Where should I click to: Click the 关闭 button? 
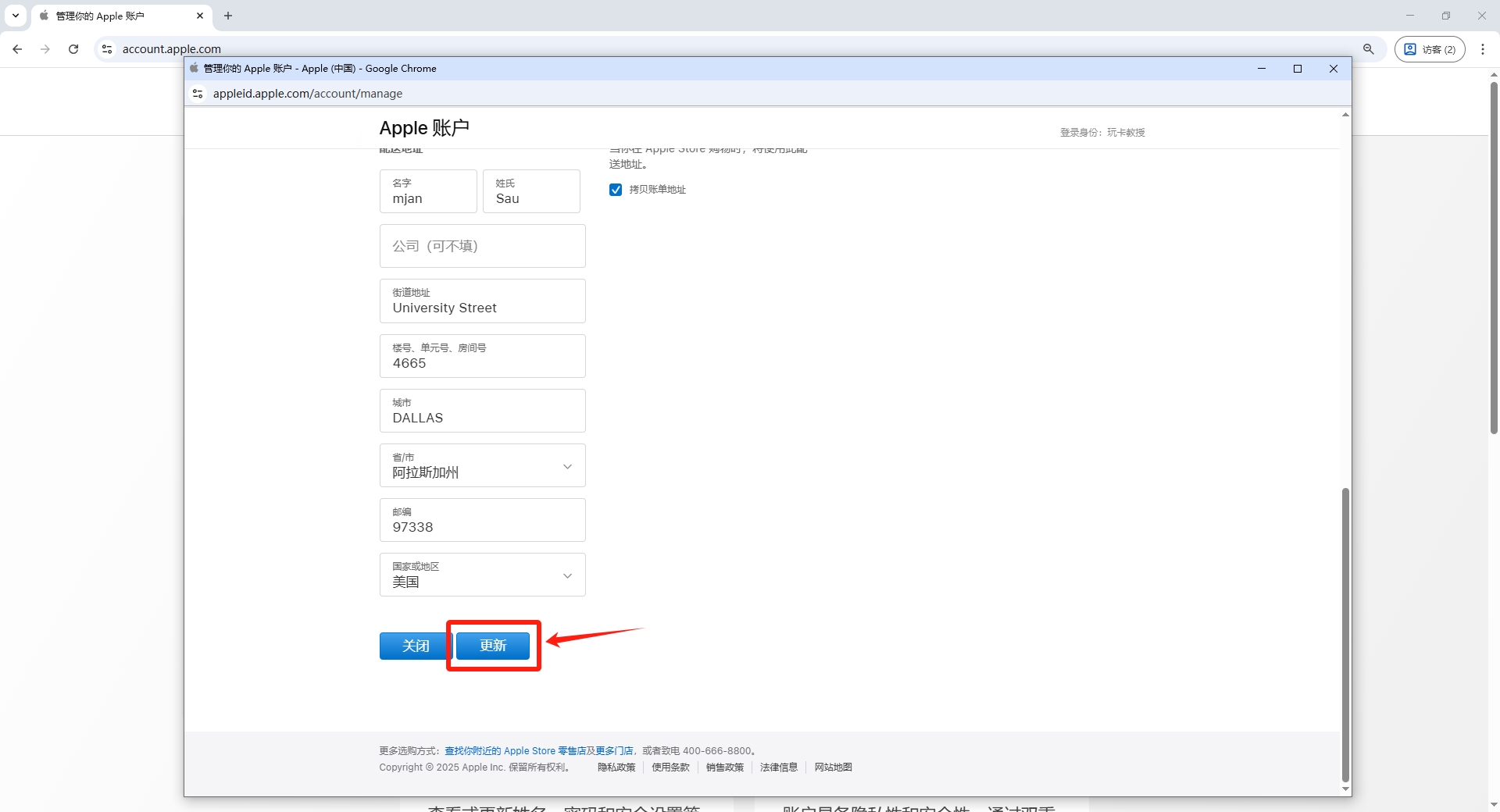tap(416, 646)
